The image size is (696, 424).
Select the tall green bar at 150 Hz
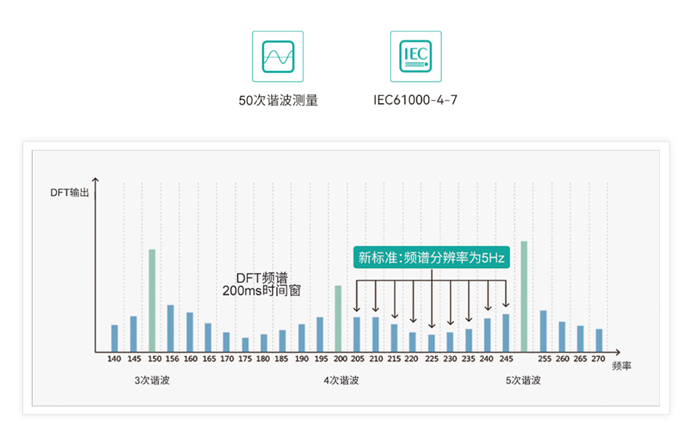point(152,300)
